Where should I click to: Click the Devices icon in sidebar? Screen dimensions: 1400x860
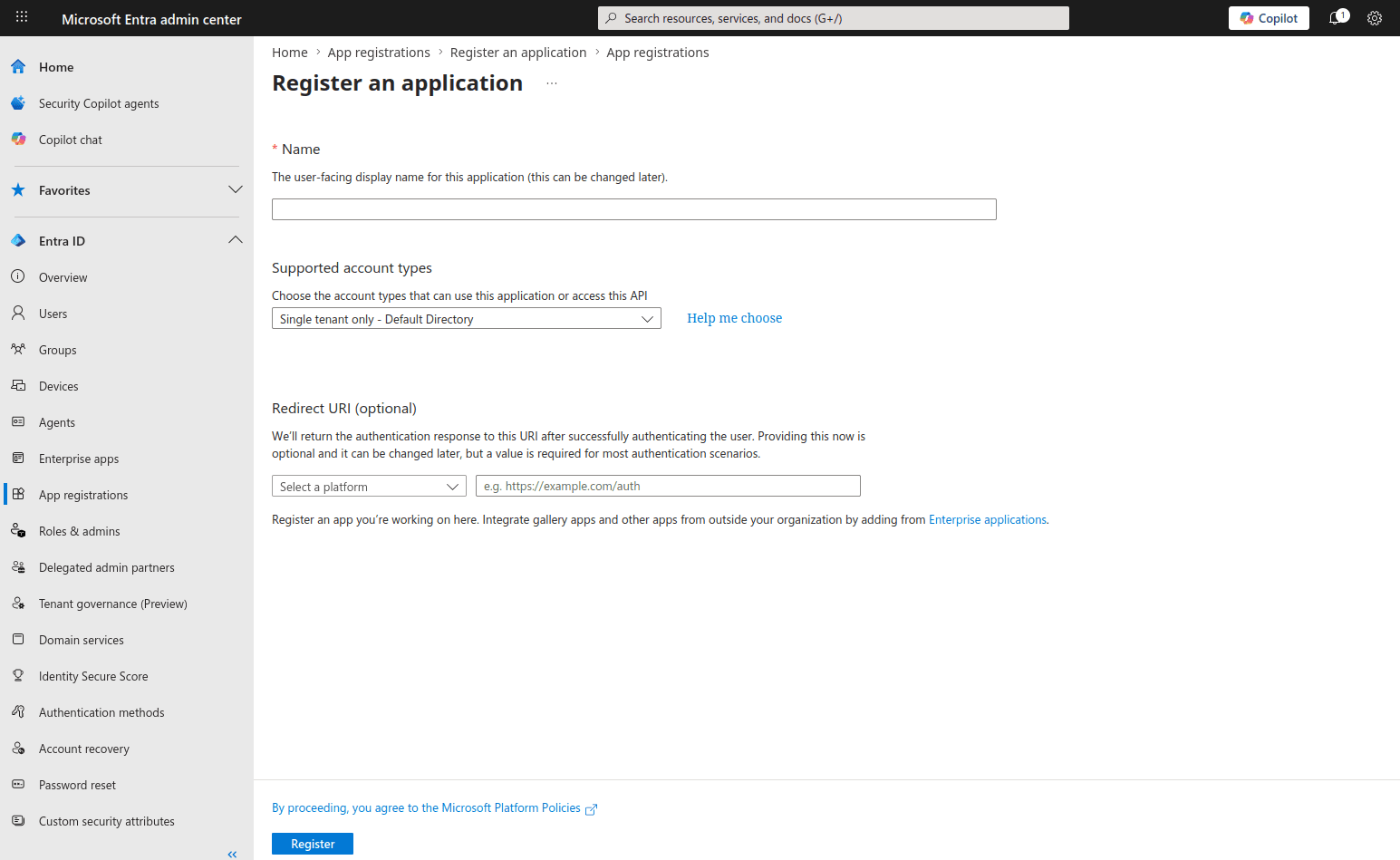(x=18, y=385)
